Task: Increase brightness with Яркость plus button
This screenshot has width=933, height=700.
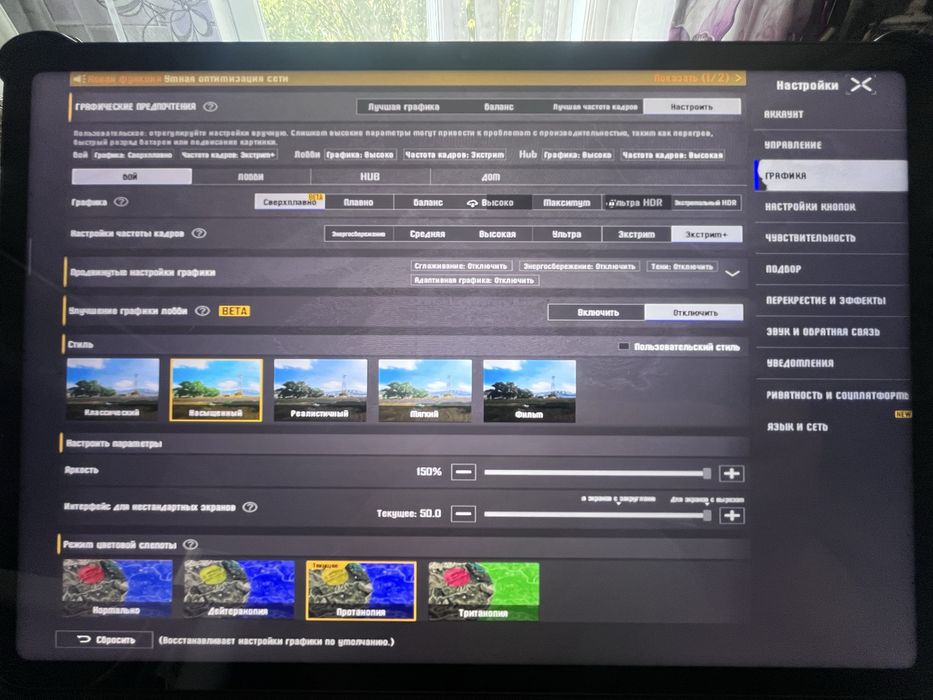Action: pyautogui.click(x=731, y=474)
